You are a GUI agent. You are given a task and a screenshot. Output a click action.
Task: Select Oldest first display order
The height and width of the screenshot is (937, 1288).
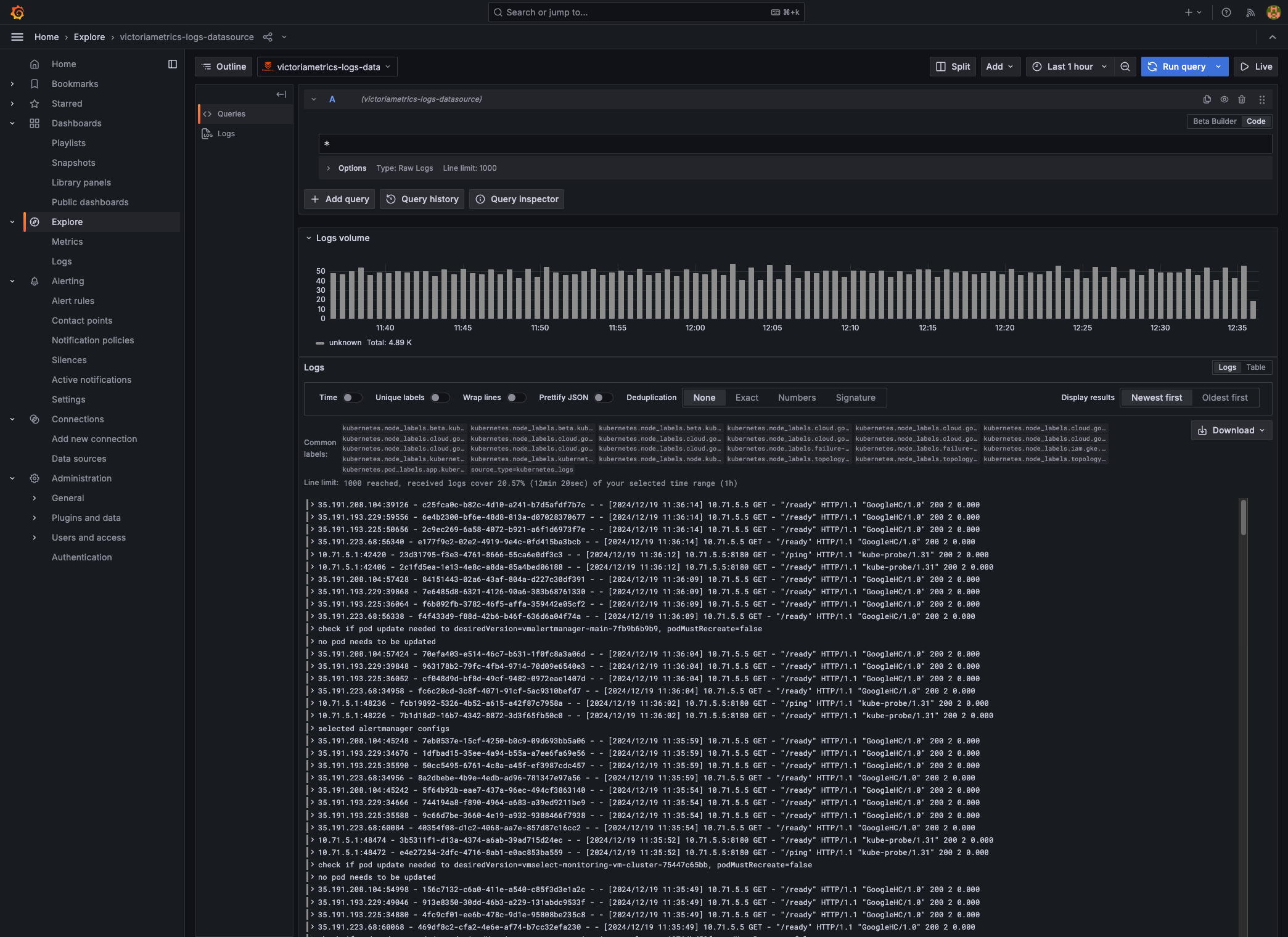(1224, 398)
